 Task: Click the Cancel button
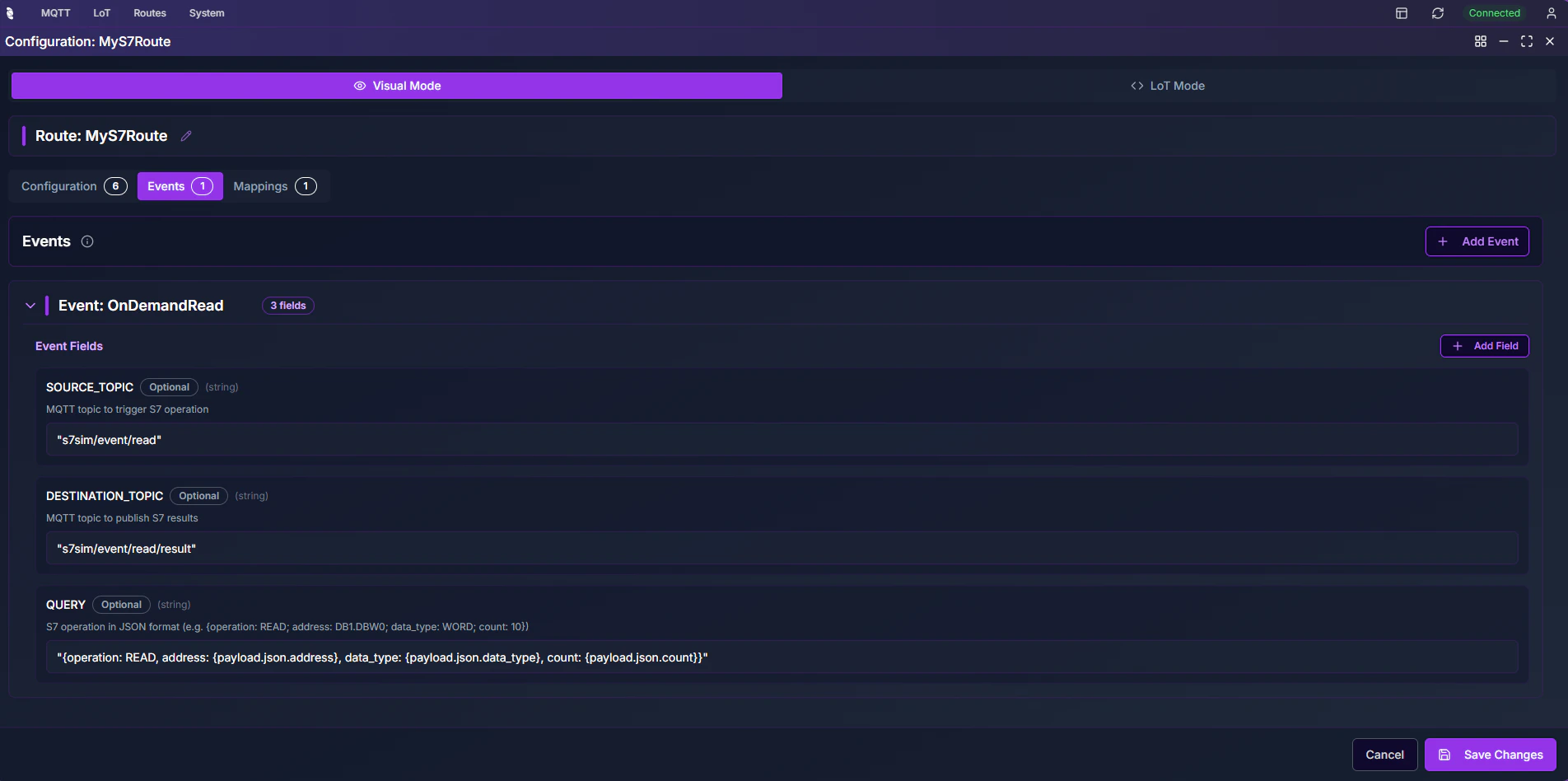click(x=1385, y=755)
